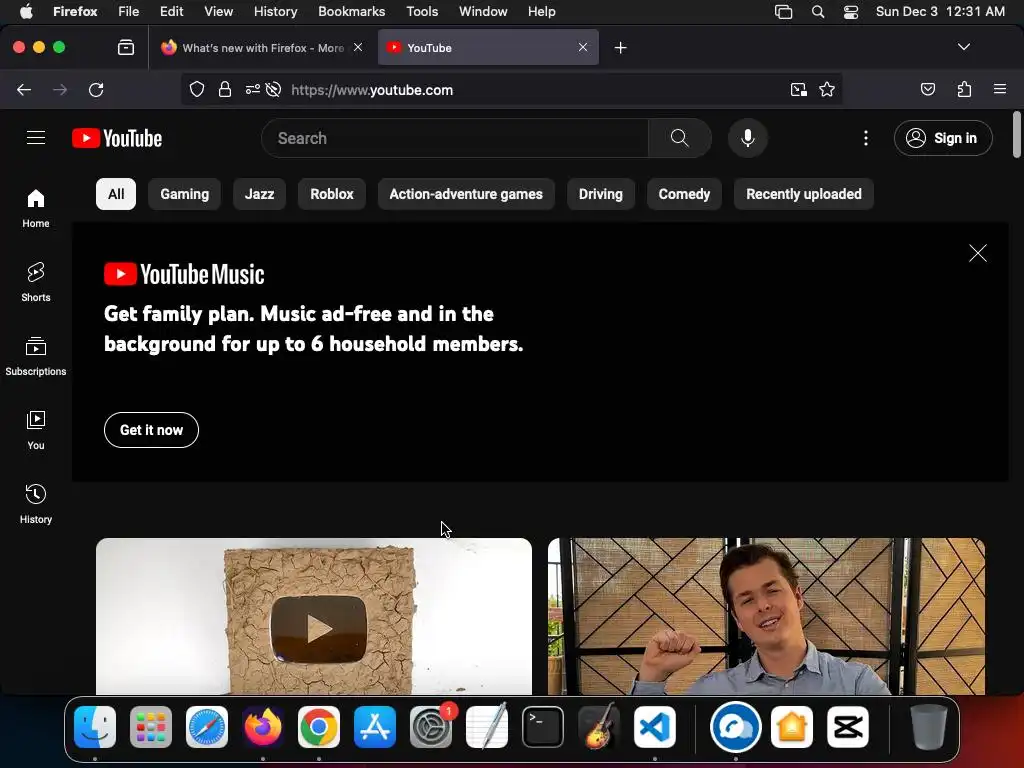Screen dimensions: 1024x768
Task: Select the Jazz filter chip
Action: [x=259, y=194]
